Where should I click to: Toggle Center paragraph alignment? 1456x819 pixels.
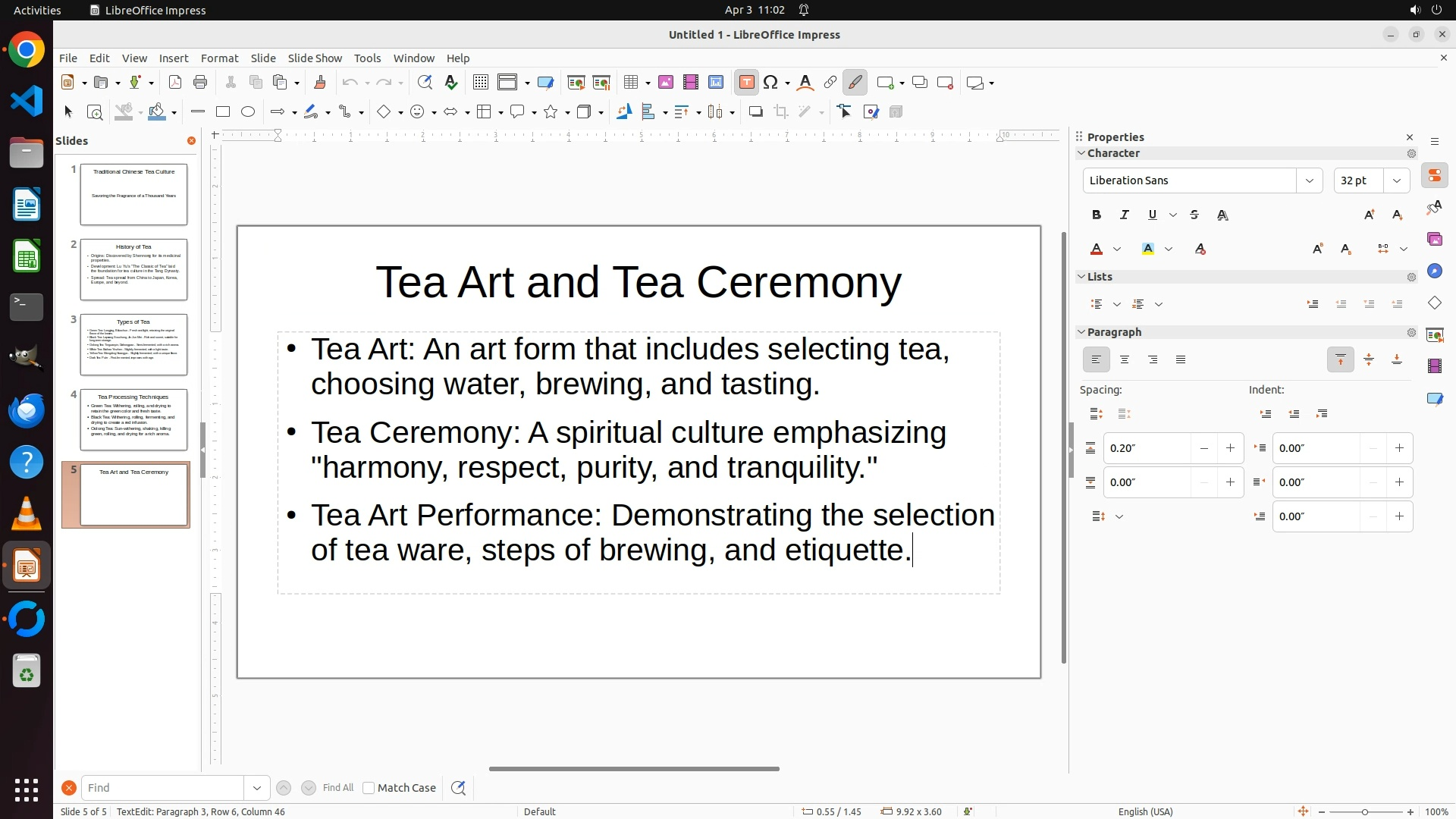[x=1125, y=360]
